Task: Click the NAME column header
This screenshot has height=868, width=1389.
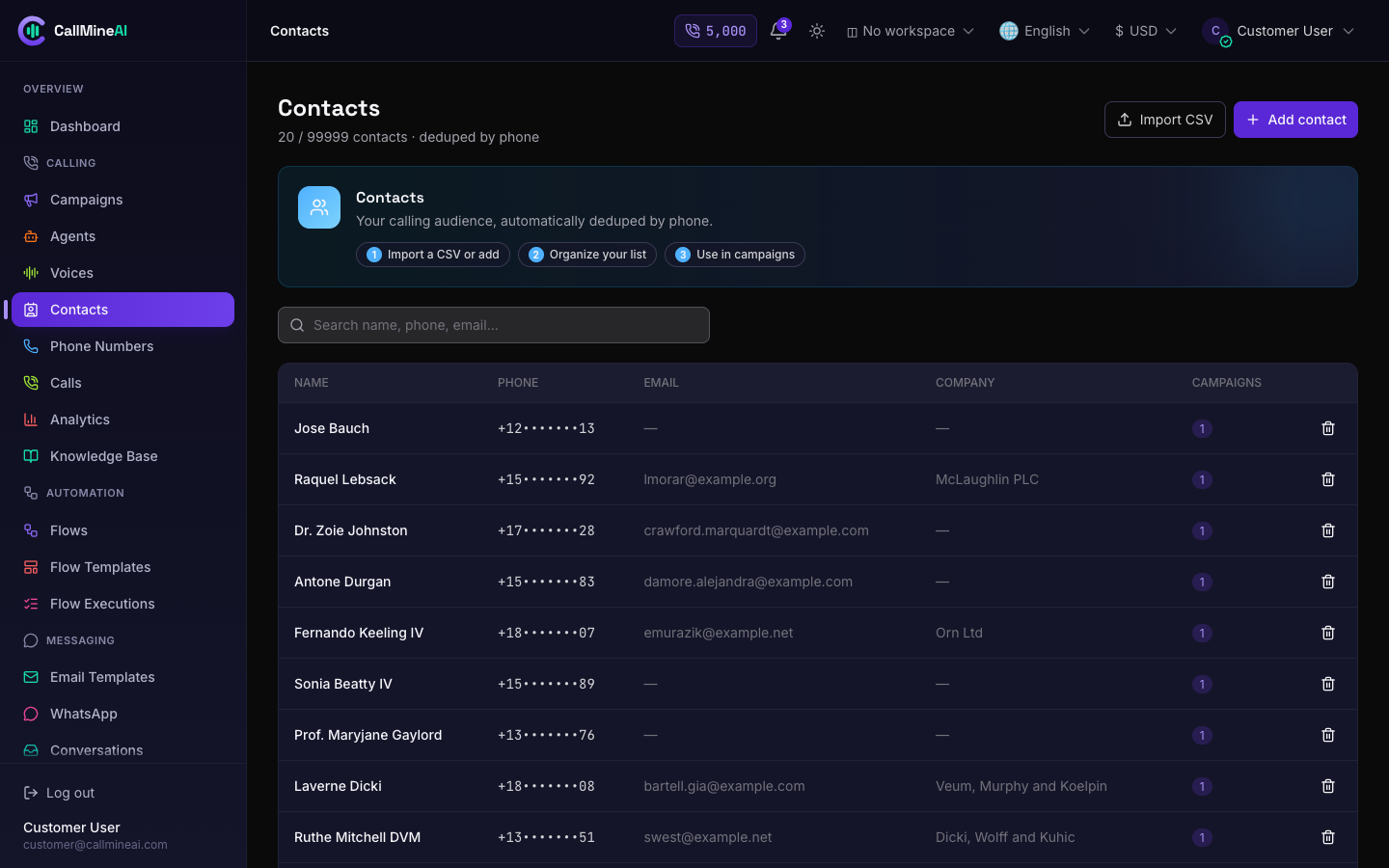Action: tap(312, 383)
